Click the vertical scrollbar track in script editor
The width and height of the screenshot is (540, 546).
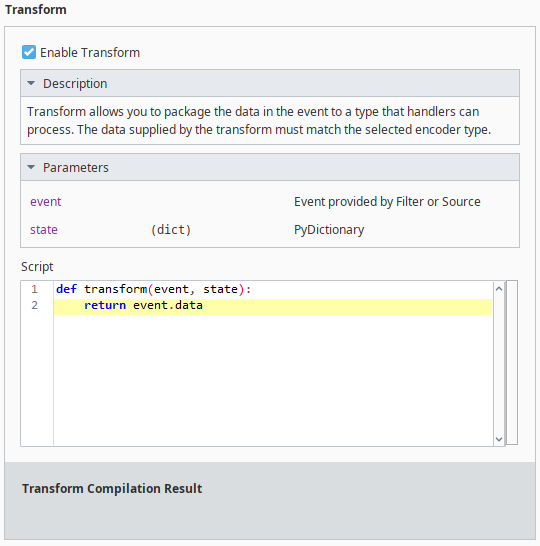(x=499, y=364)
